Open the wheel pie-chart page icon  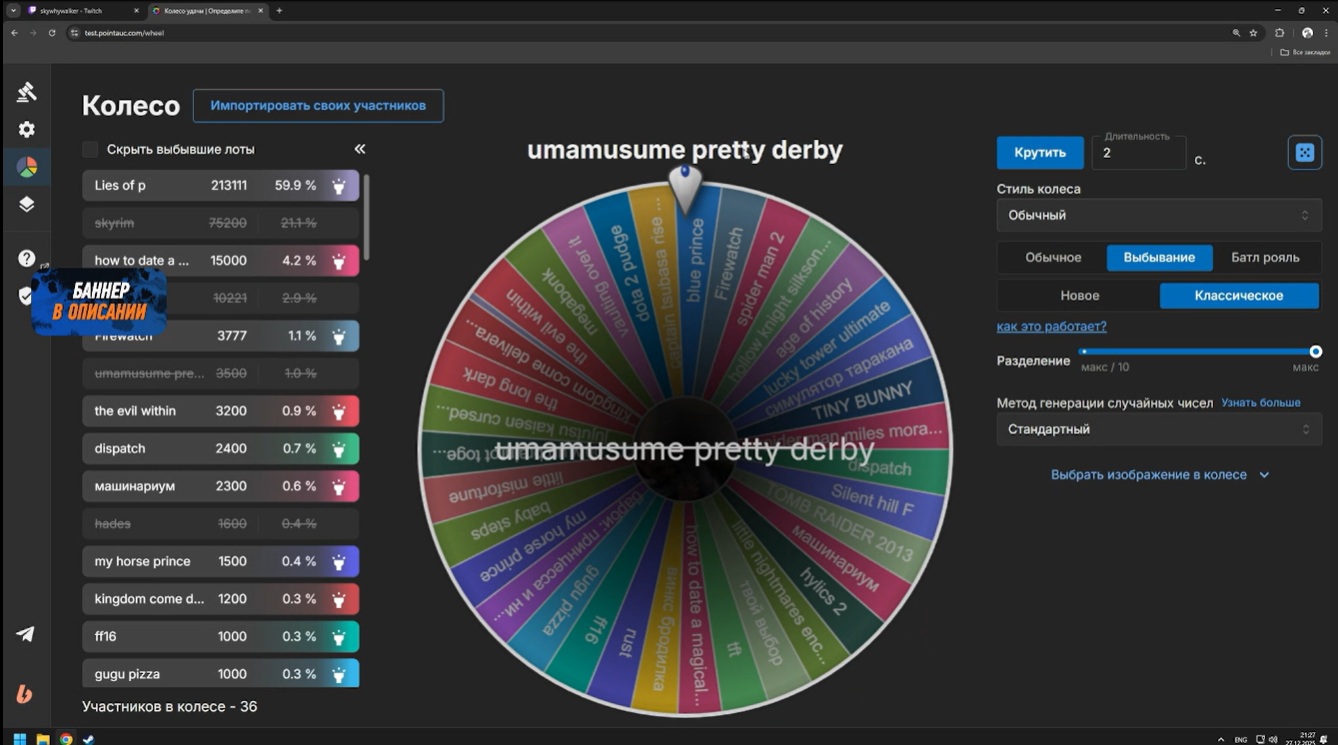click(27, 167)
